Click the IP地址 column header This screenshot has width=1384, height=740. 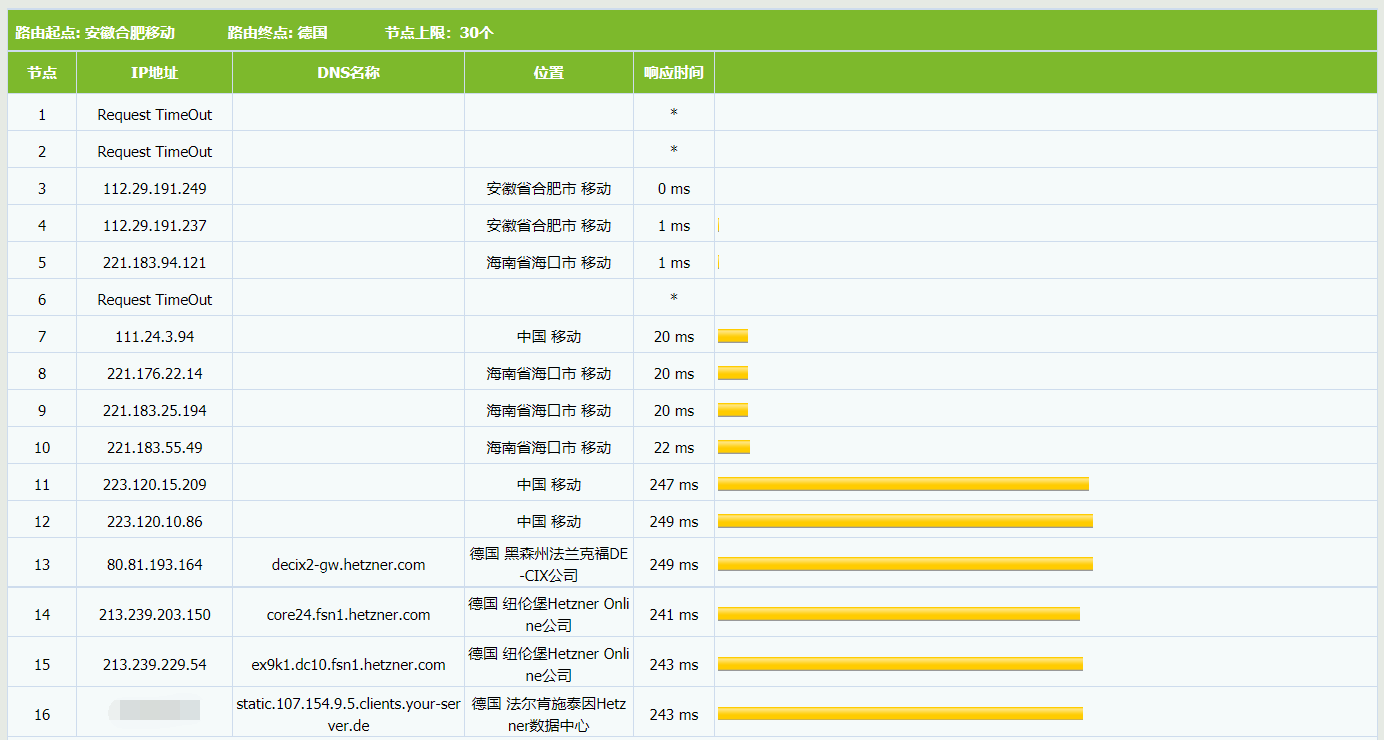tap(154, 73)
